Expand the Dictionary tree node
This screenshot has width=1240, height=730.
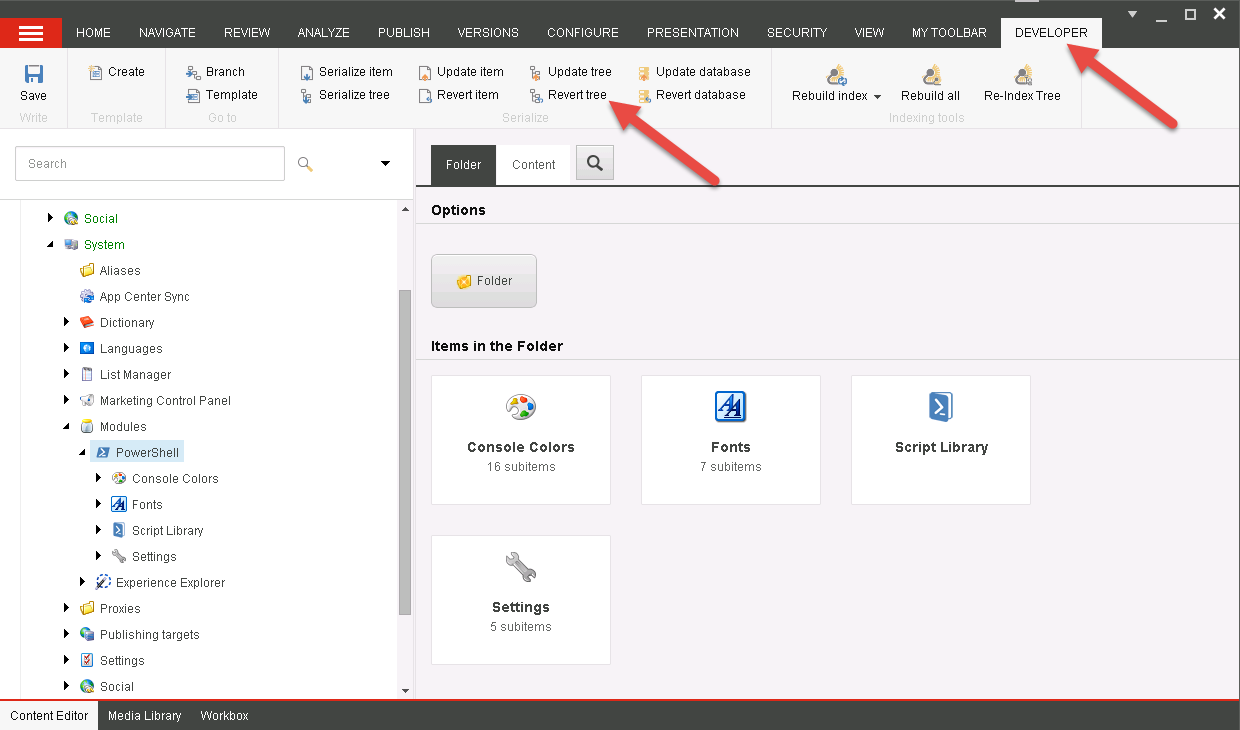click(x=67, y=322)
